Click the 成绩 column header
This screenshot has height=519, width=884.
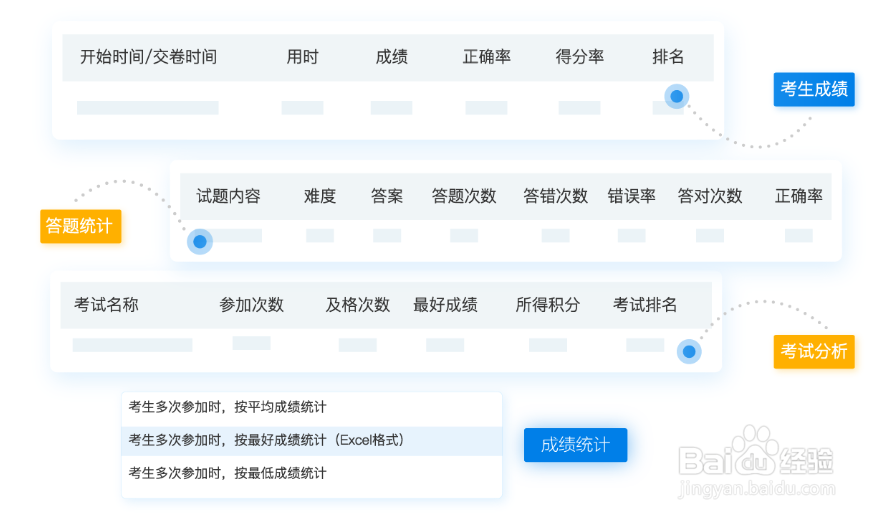pos(391,57)
